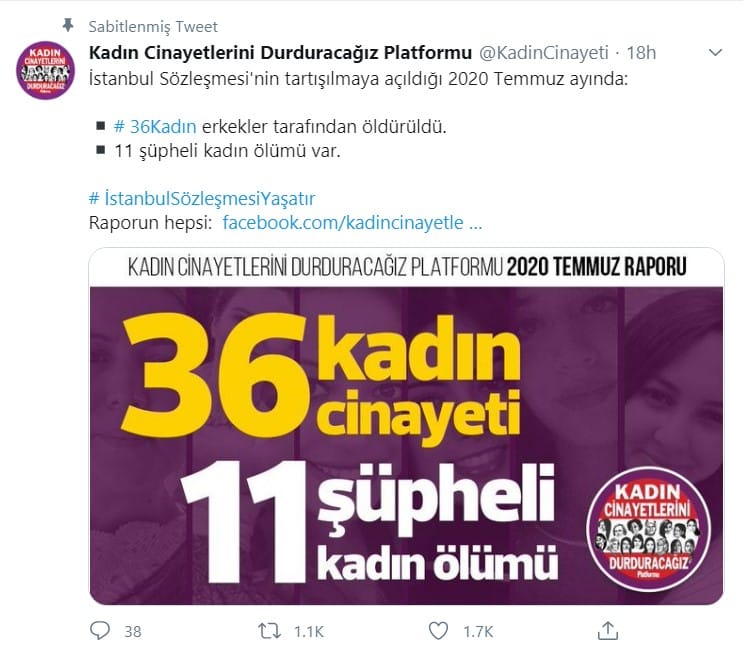The height and width of the screenshot is (660, 744).
Task: Expand the tweet options chevron menu
Action: [715, 52]
